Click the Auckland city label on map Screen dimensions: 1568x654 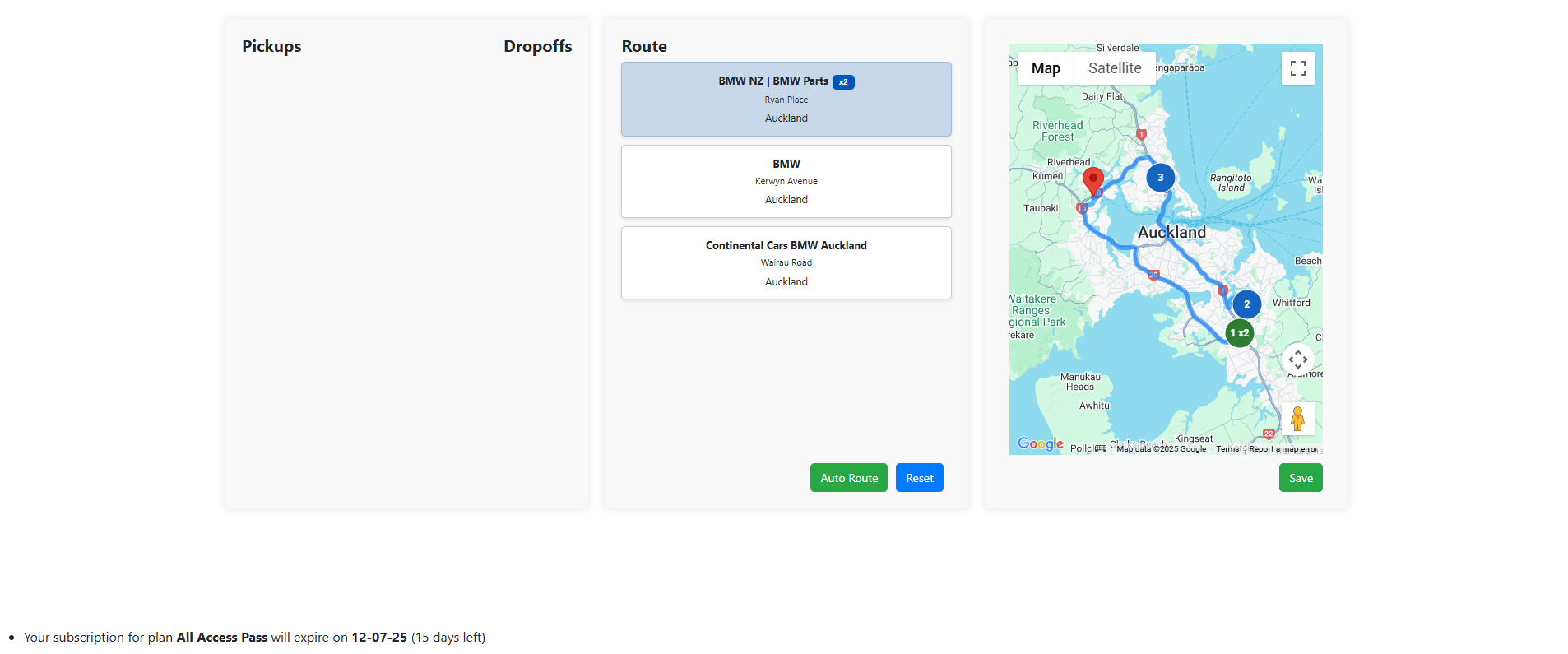pyautogui.click(x=1171, y=232)
